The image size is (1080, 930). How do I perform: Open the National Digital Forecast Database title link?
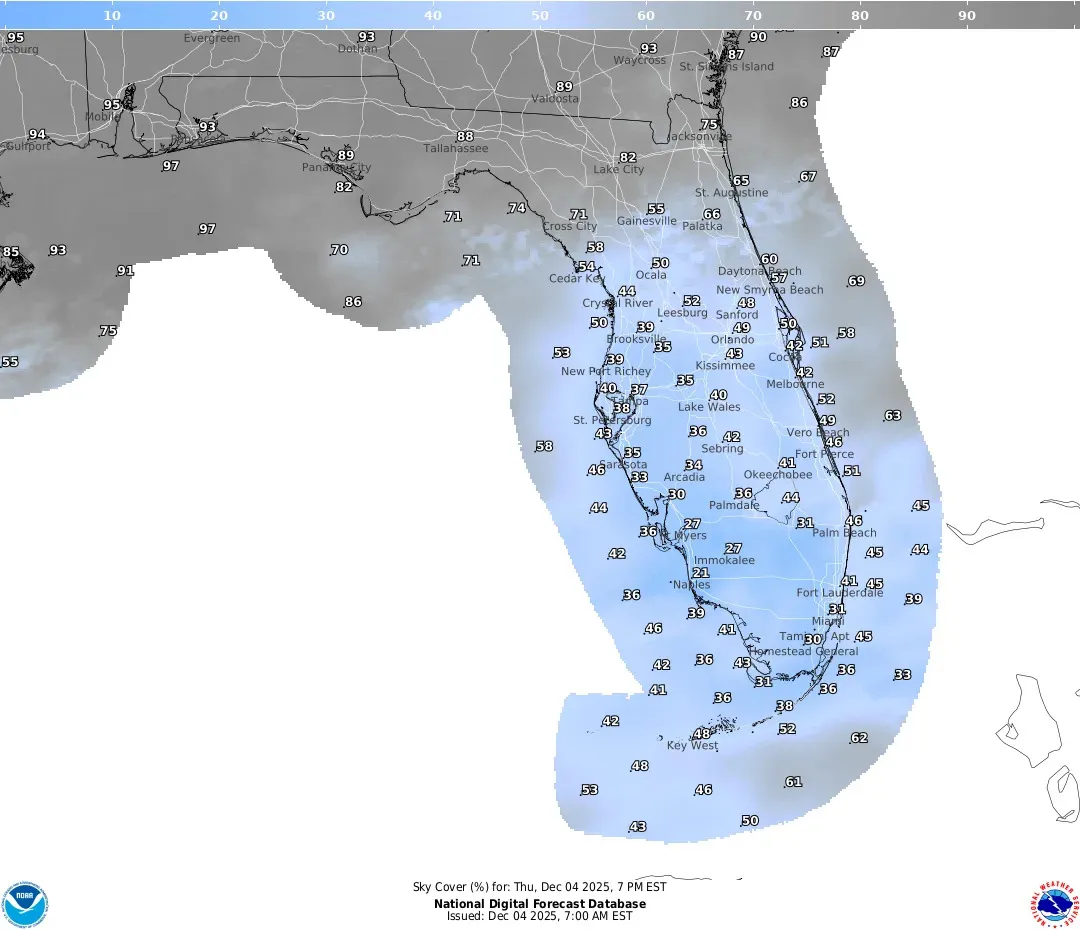540,903
